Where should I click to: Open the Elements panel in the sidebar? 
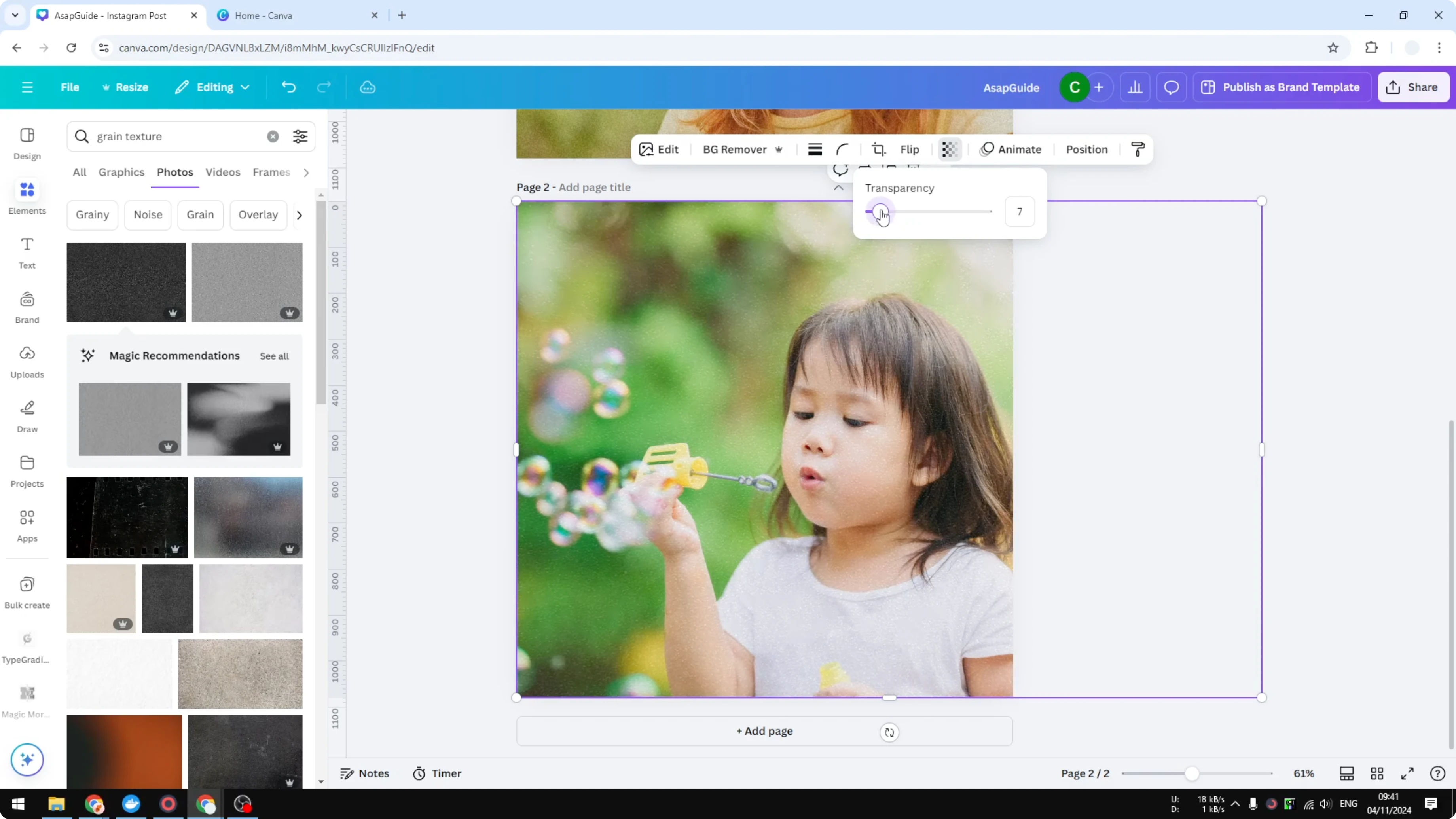coord(27,197)
